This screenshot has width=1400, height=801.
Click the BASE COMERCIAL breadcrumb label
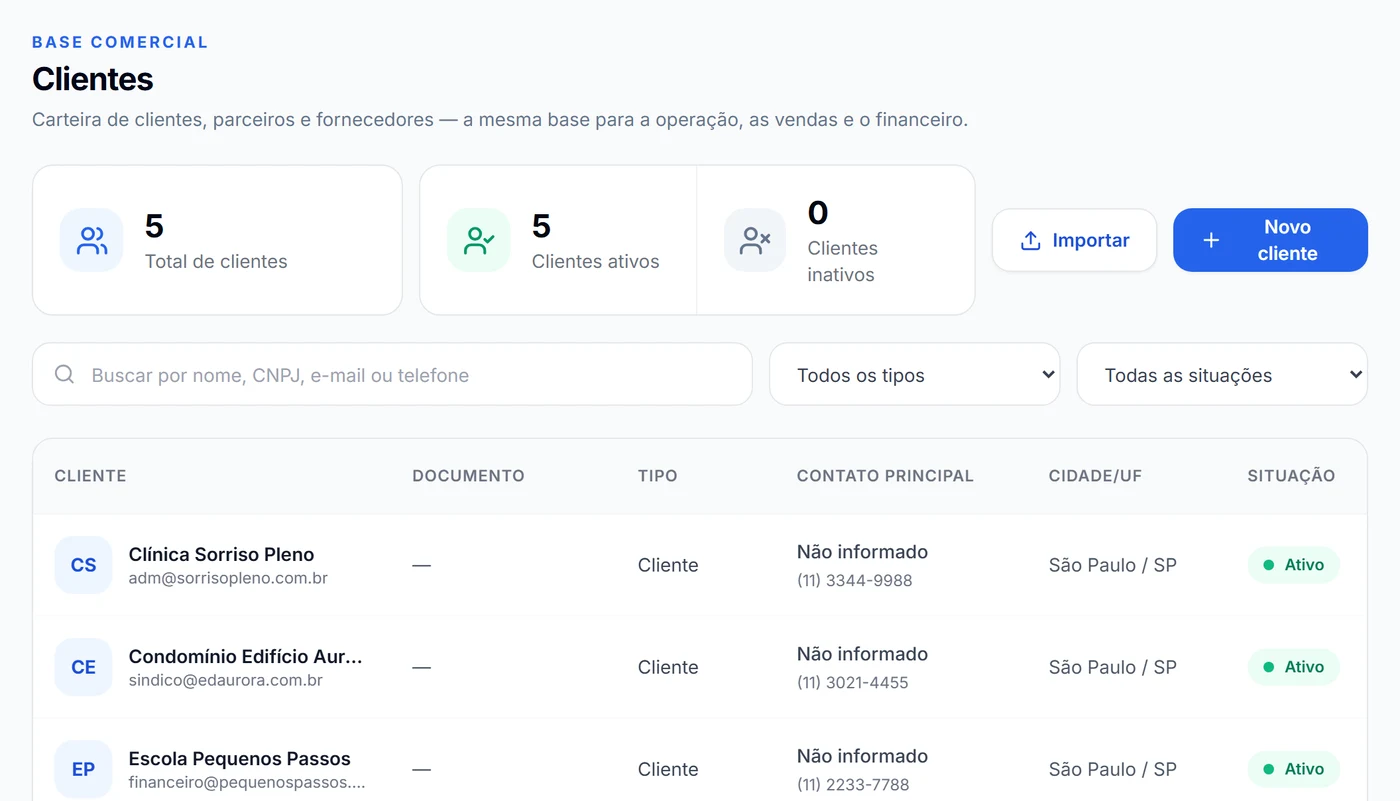(120, 42)
